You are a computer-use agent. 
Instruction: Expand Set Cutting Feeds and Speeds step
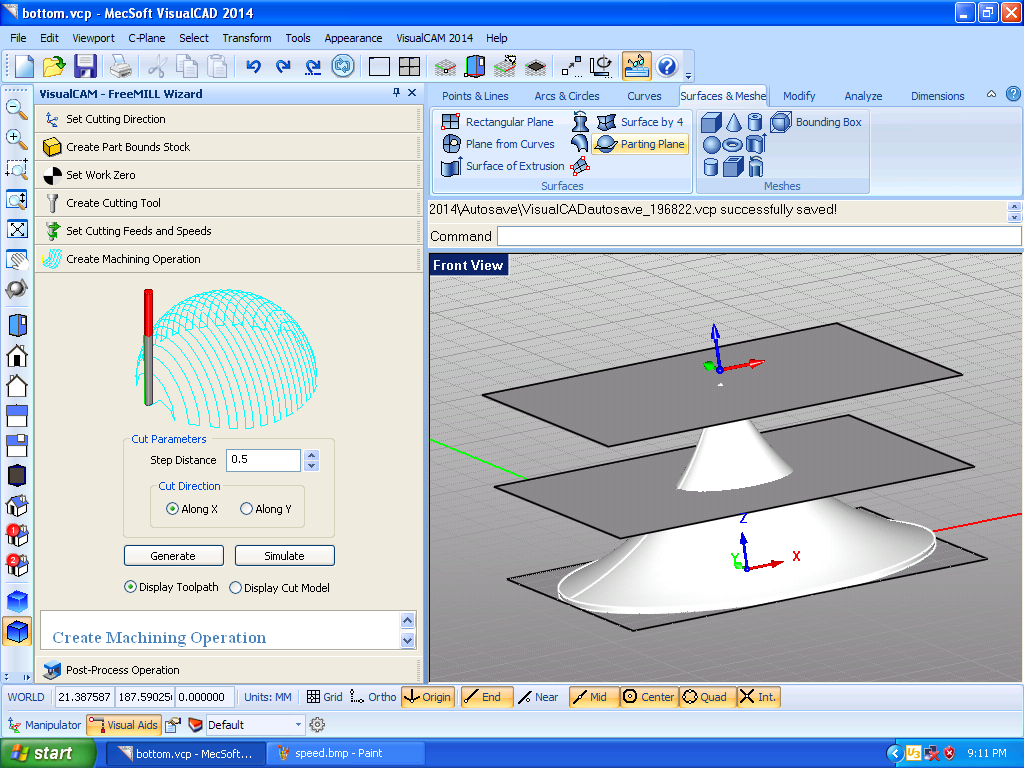(229, 231)
